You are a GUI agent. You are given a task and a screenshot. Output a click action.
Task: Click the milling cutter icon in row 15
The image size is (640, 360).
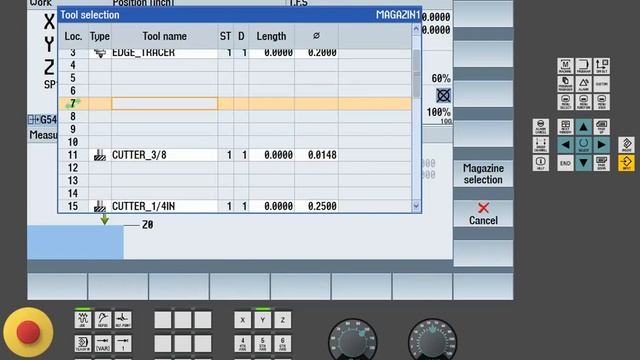pos(100,206)
